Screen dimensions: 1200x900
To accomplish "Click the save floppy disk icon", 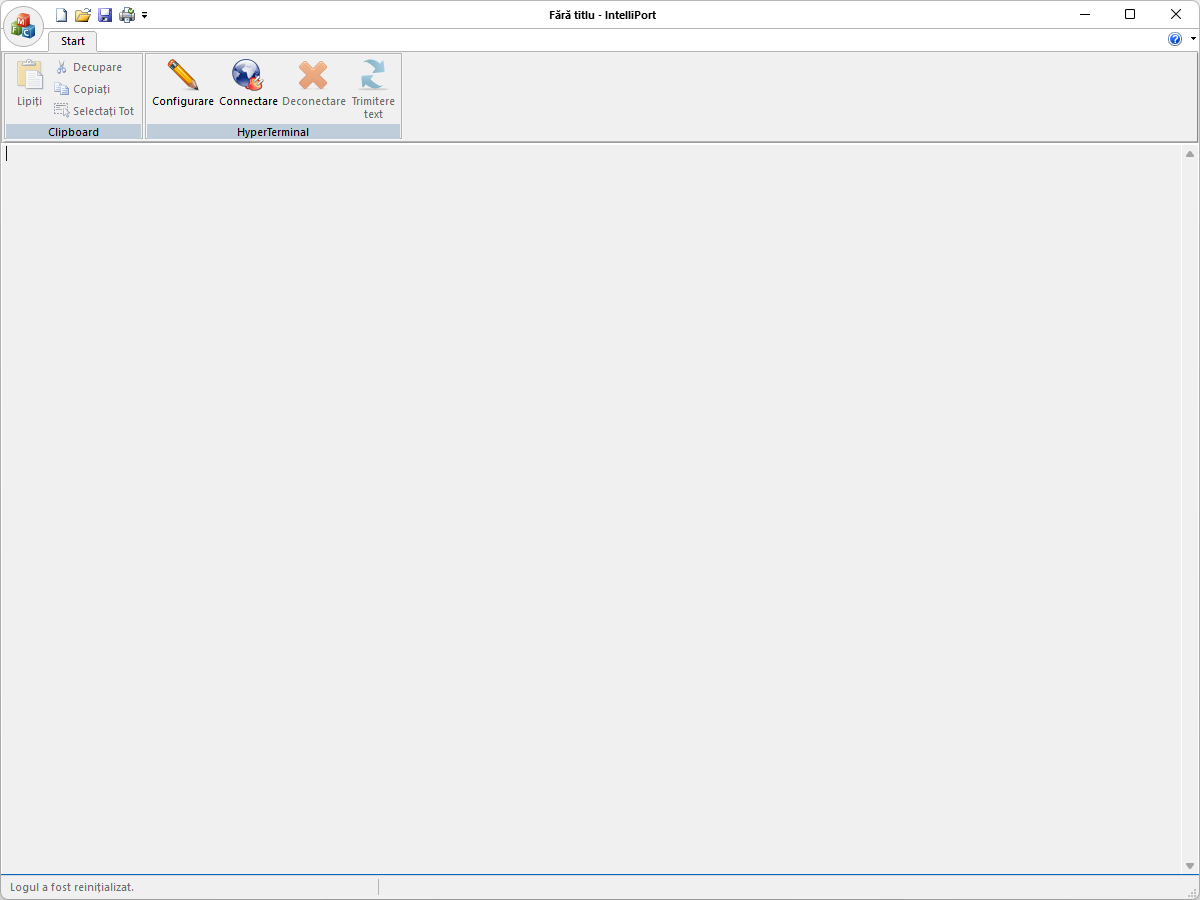I will (x=105, y=15).
